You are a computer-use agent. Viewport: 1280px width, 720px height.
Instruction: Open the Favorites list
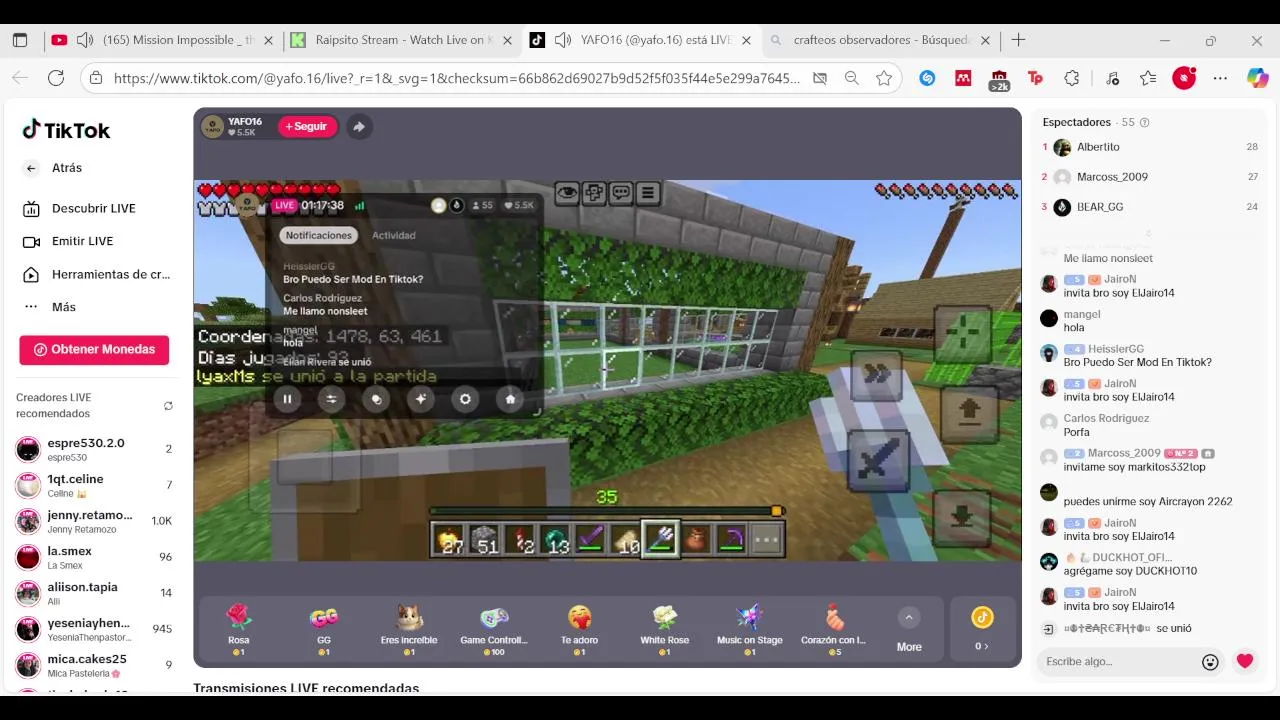[x=1148, y=78]
